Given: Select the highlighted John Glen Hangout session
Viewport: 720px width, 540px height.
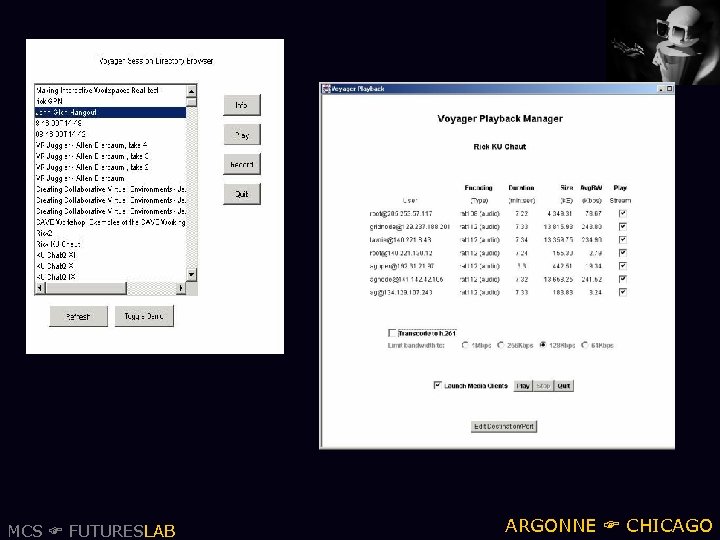Looking at the screenshot, I should point(110,112).
